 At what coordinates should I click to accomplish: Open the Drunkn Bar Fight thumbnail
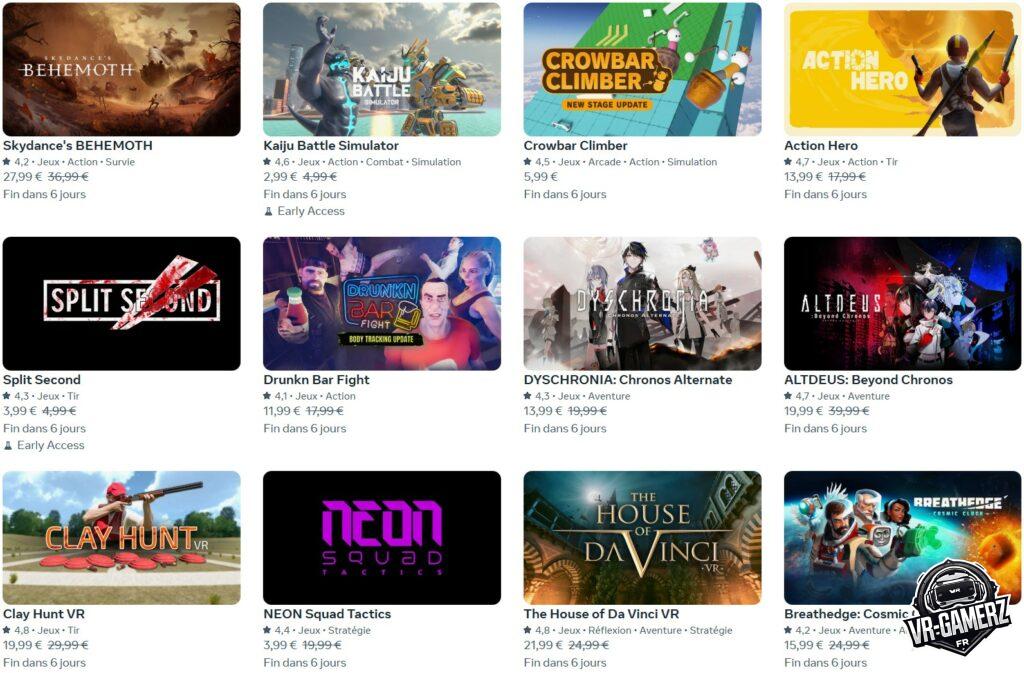[382, 304]
